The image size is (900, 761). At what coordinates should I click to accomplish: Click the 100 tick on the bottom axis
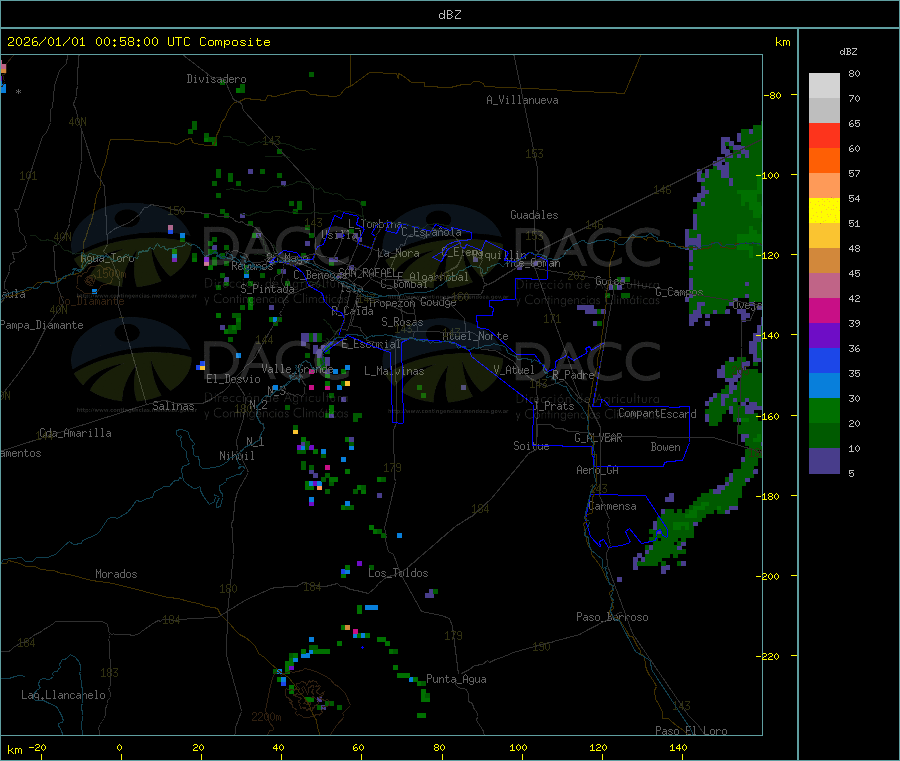[x=518, y=747]
